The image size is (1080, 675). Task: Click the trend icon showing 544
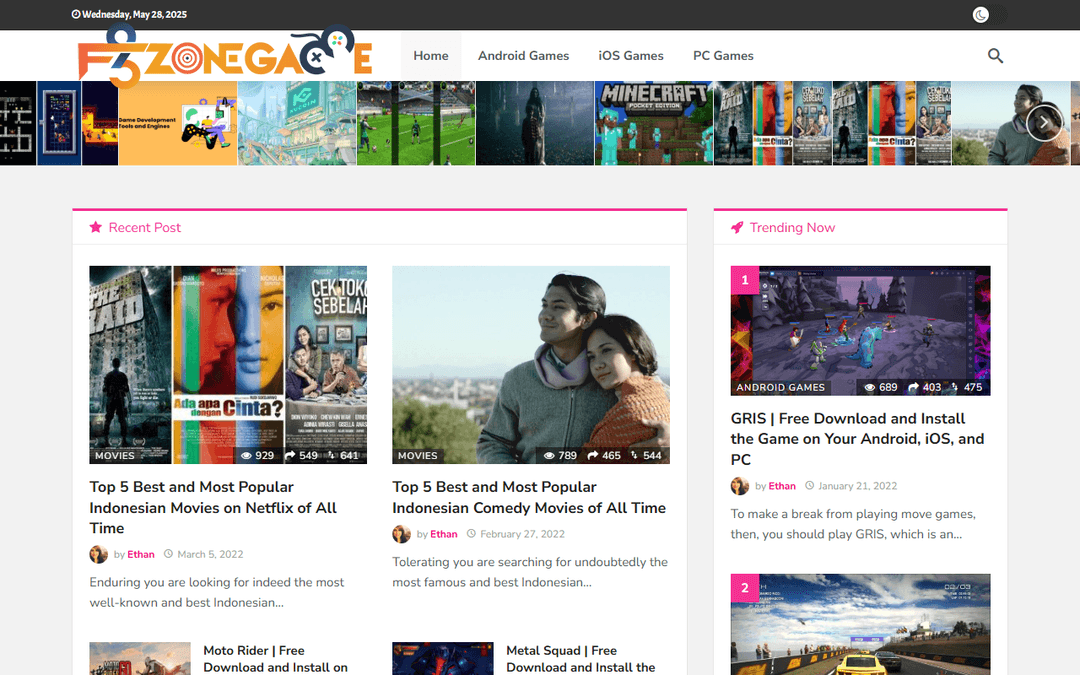[634, 455]
